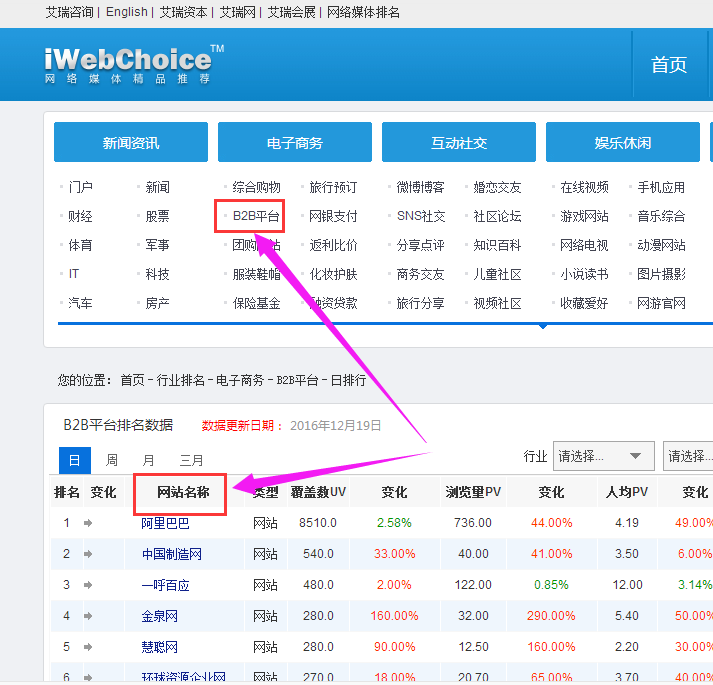The width and height of the screenshot is (713, 685).
Task: Open the 股票 subcategory
Action: tap(157, 216)
